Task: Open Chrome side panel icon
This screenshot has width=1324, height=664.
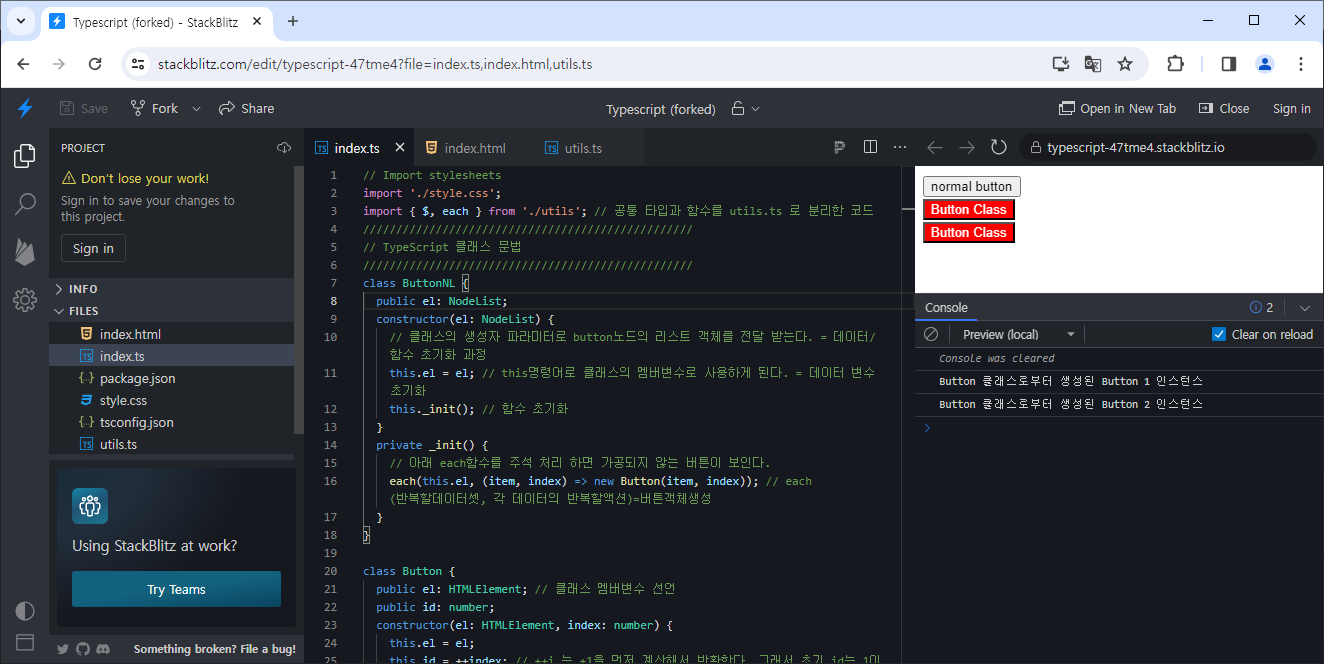Action: click(x=1229, y=64)
